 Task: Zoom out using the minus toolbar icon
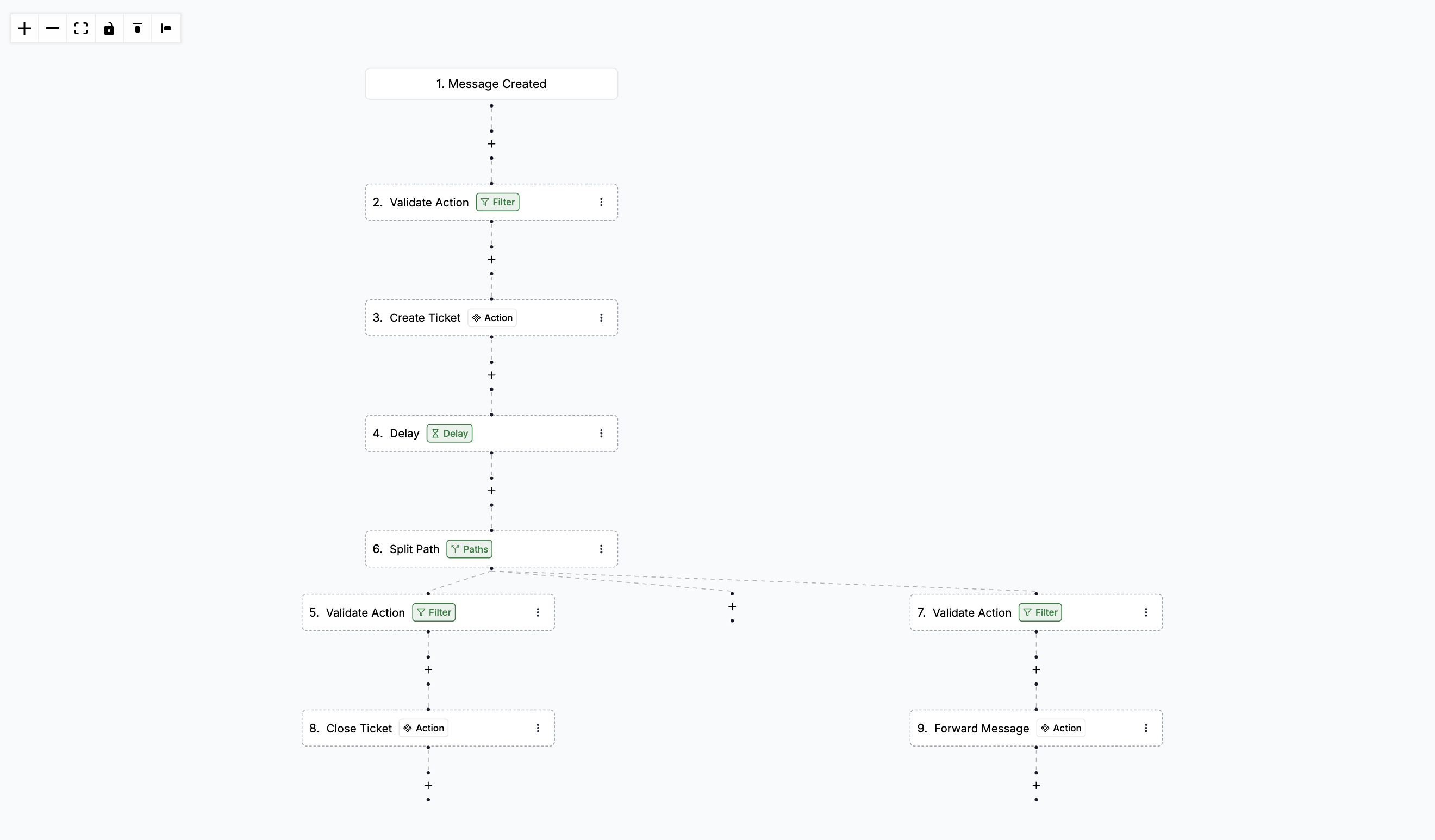[x=52, y=28]
